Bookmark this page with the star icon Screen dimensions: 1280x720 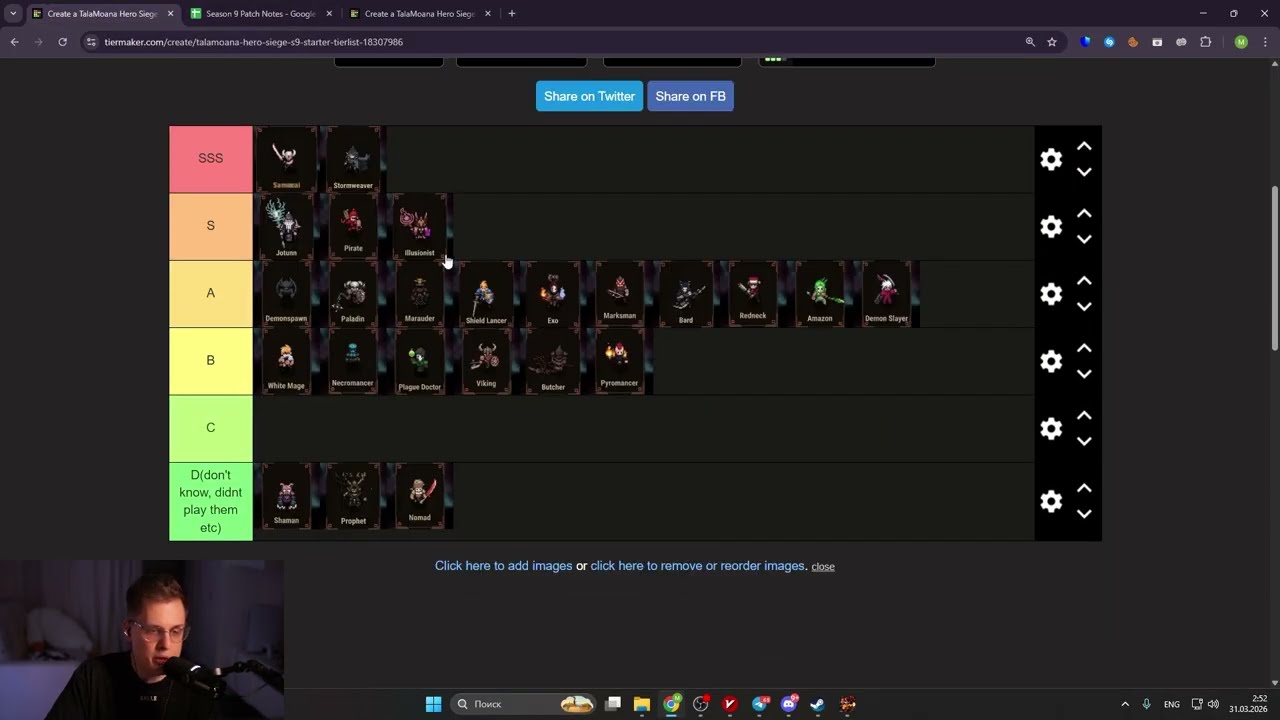[1052, 42]
